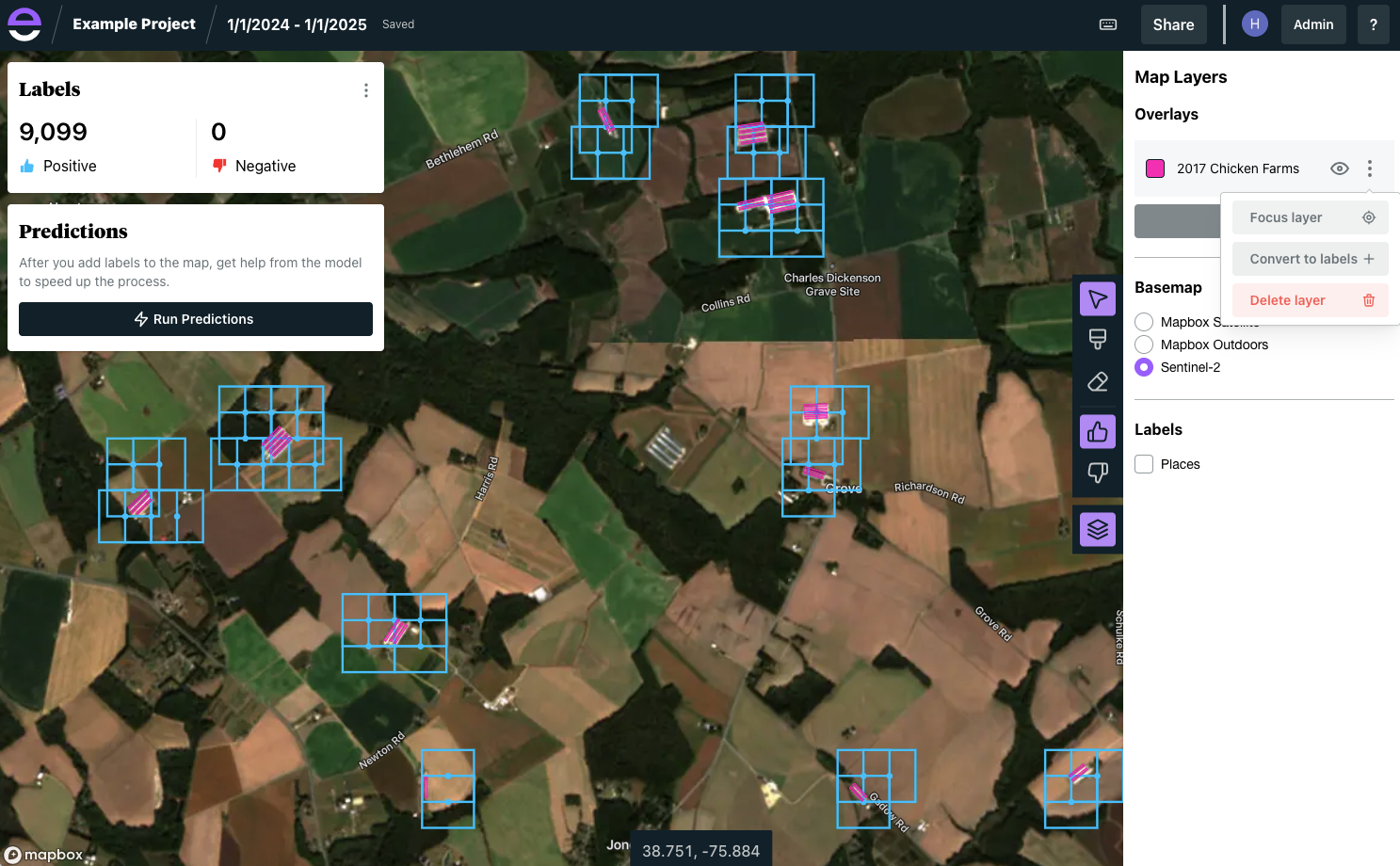Select the Sentinel-2 basemap option
Image resolution: width=1400 pixels, height=866 pixels.
pyautogui.click(x=1144, y=367)
